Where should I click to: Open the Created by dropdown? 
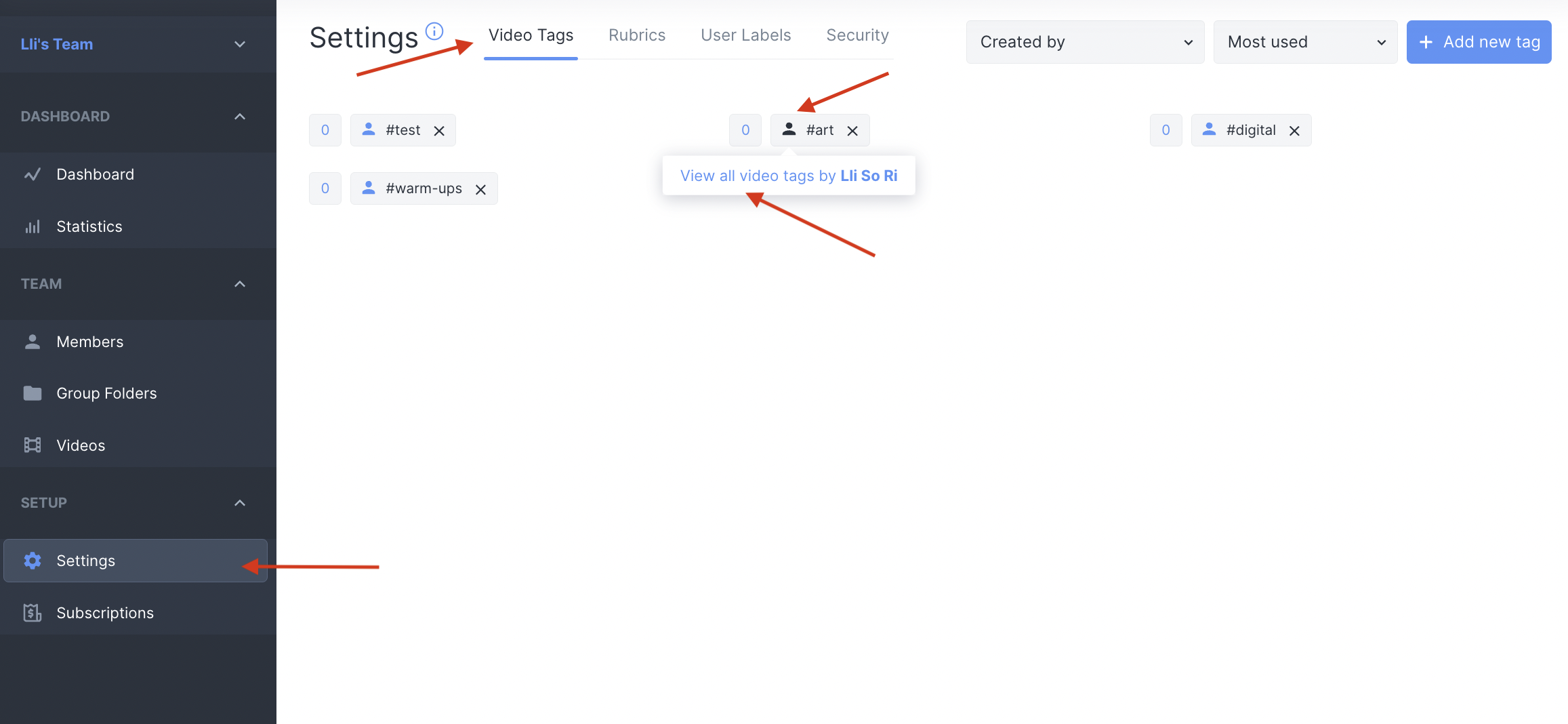click(1085, 42)
